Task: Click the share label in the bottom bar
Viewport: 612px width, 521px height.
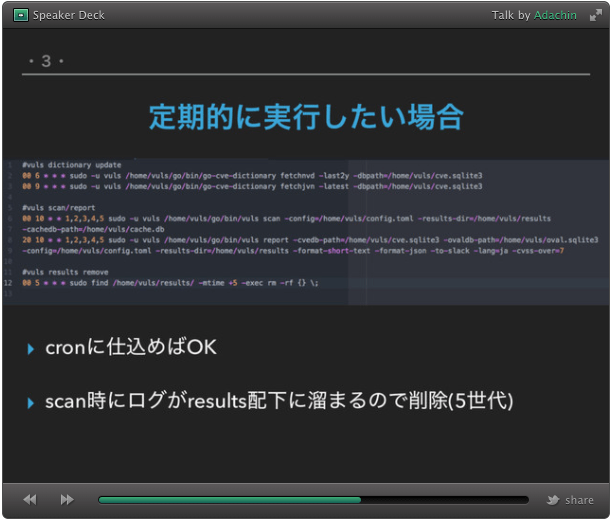Action: [x=579, y=500]
